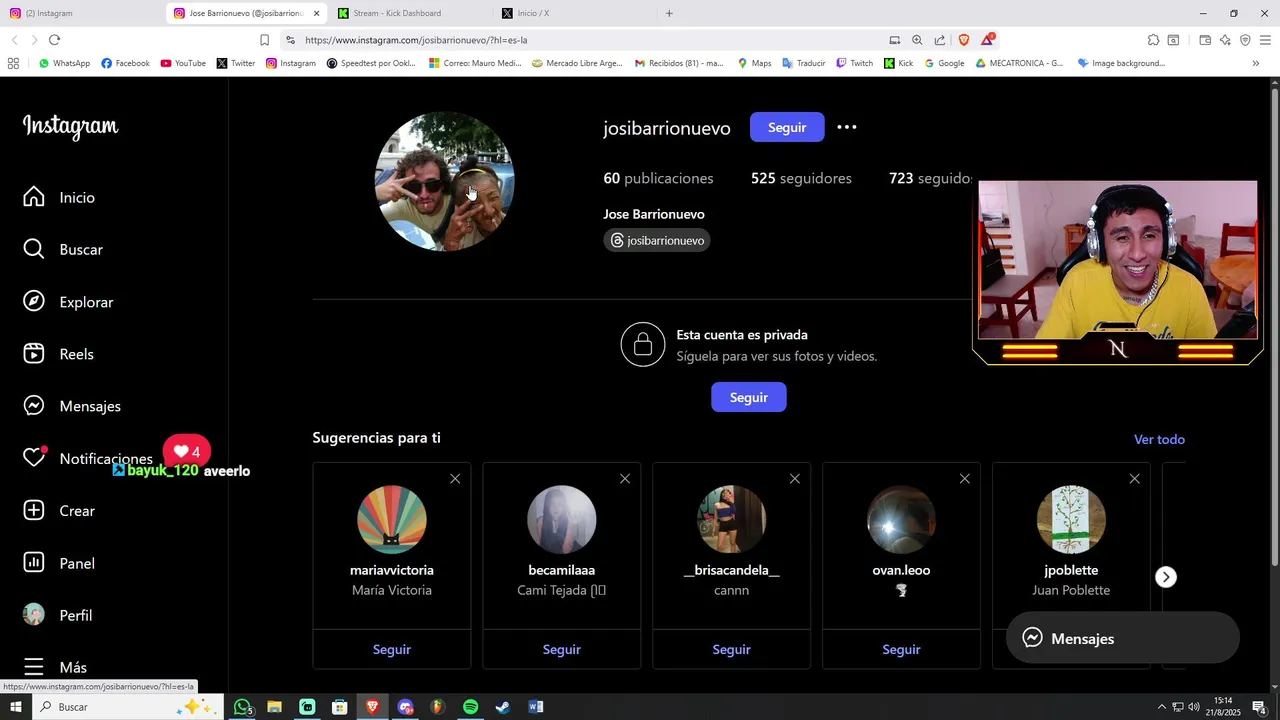Open Brave Rewards triangle icon

988,39
